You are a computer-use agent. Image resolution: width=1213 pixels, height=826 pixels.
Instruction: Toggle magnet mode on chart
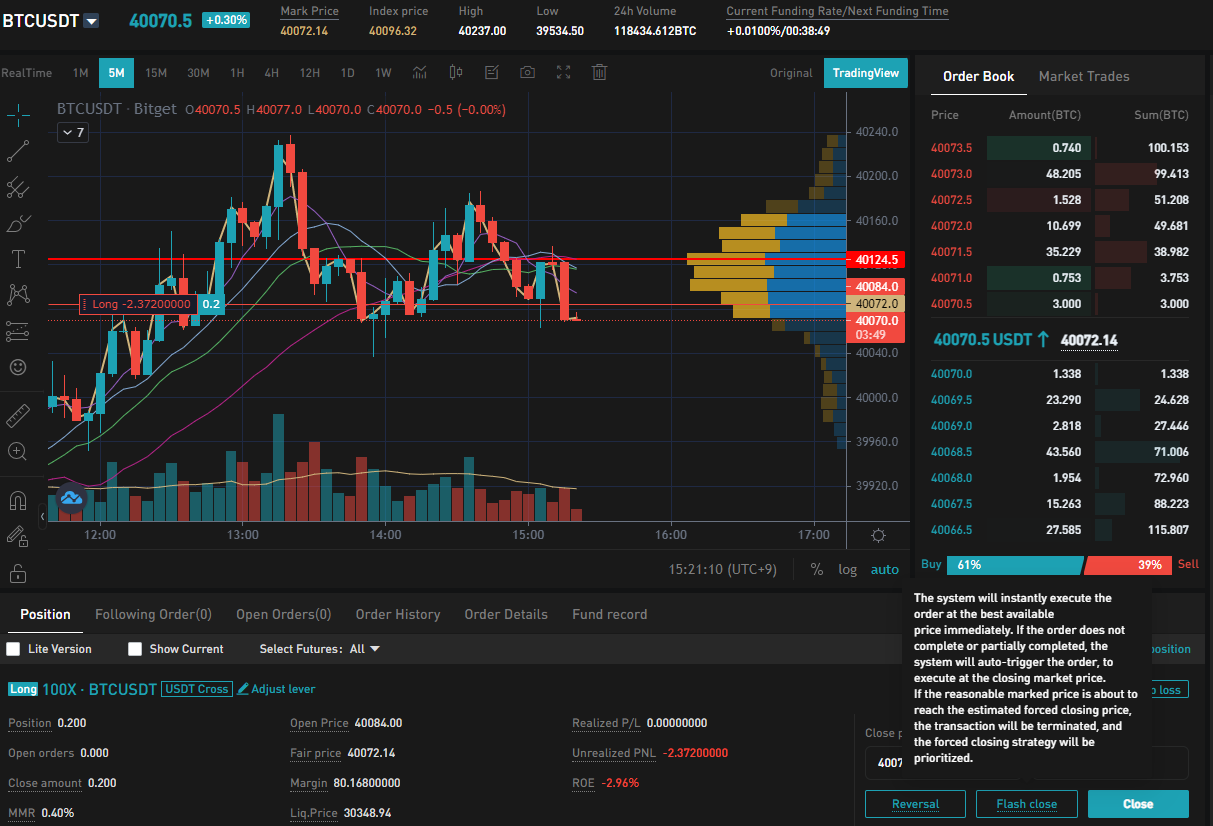coord(18,500)
